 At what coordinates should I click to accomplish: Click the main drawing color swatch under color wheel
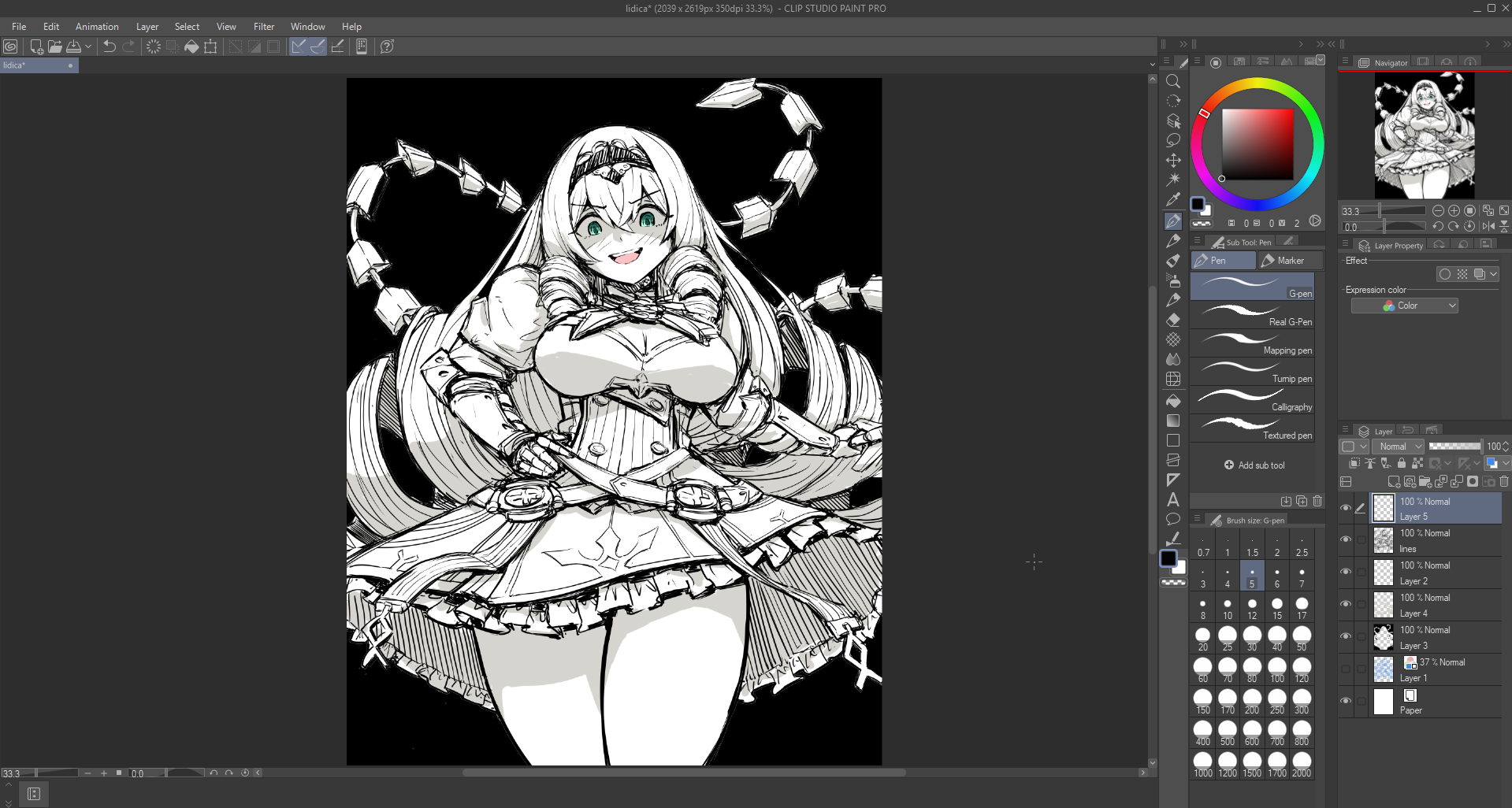coord(1198,204)
